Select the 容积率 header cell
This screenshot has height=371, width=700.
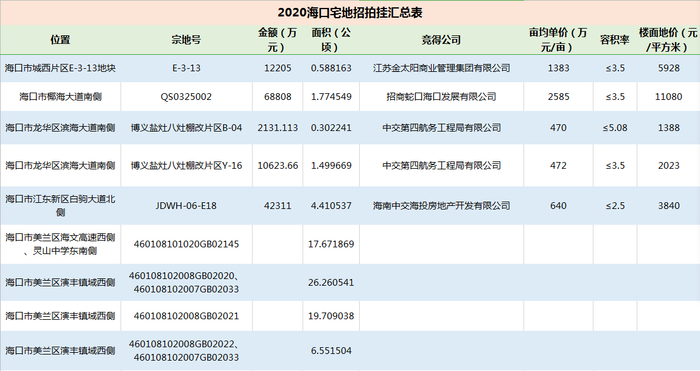click(615, 40)
